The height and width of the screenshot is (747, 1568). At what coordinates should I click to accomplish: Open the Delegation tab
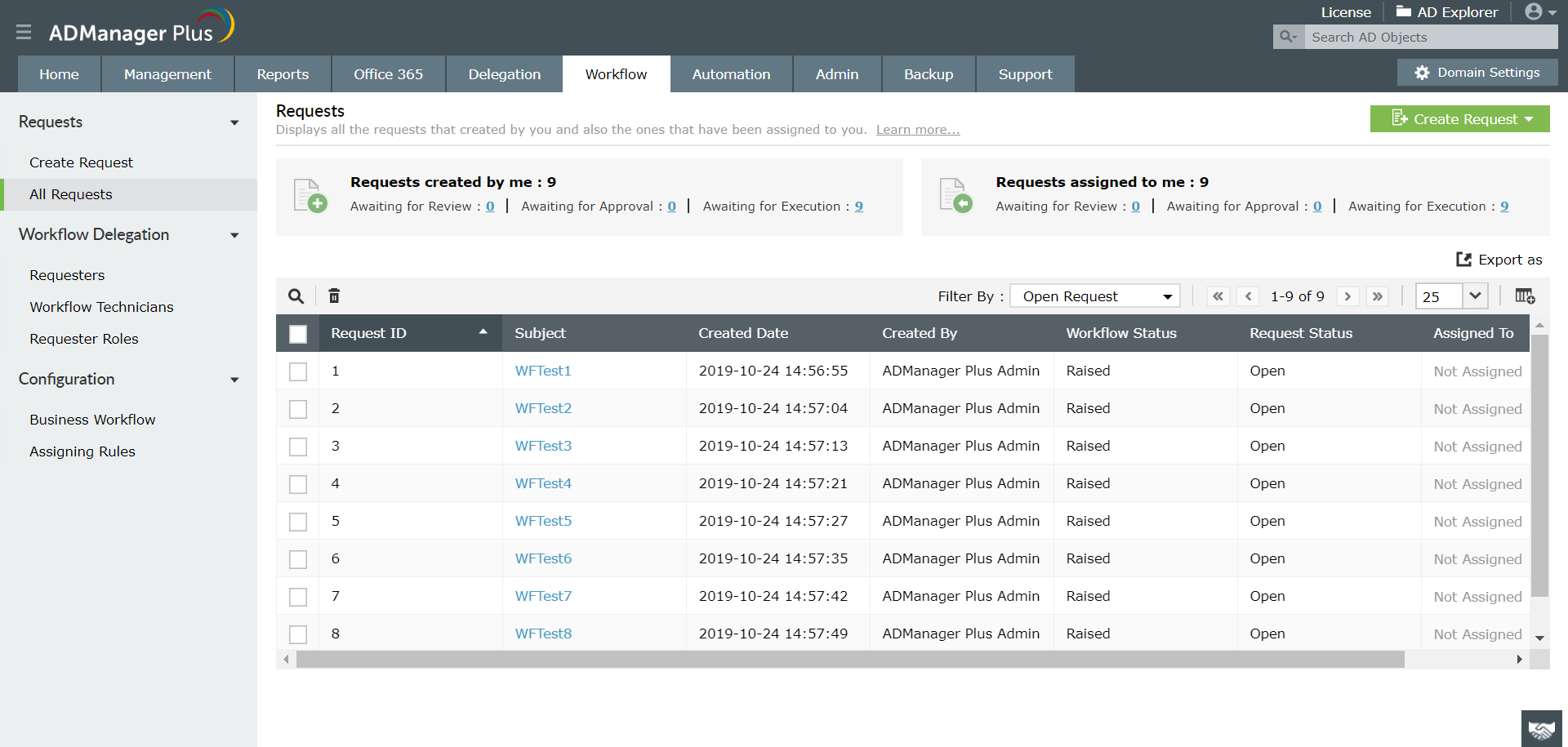(x=504, y=74)
